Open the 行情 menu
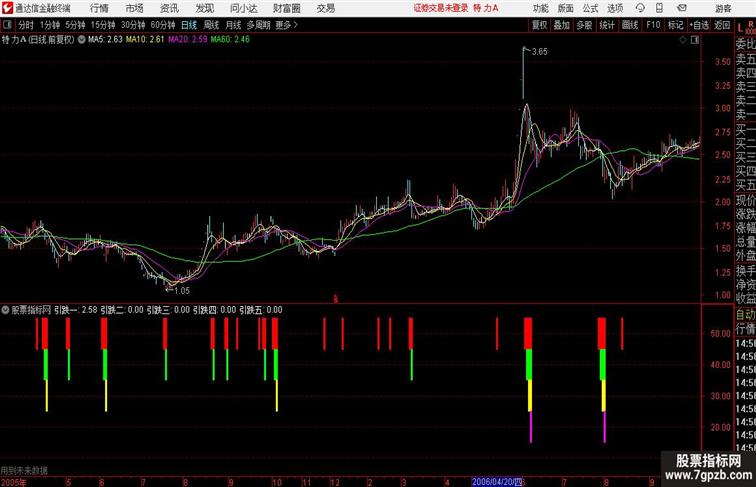Viewport: 756px width, 487px height. tap(99, 8)
